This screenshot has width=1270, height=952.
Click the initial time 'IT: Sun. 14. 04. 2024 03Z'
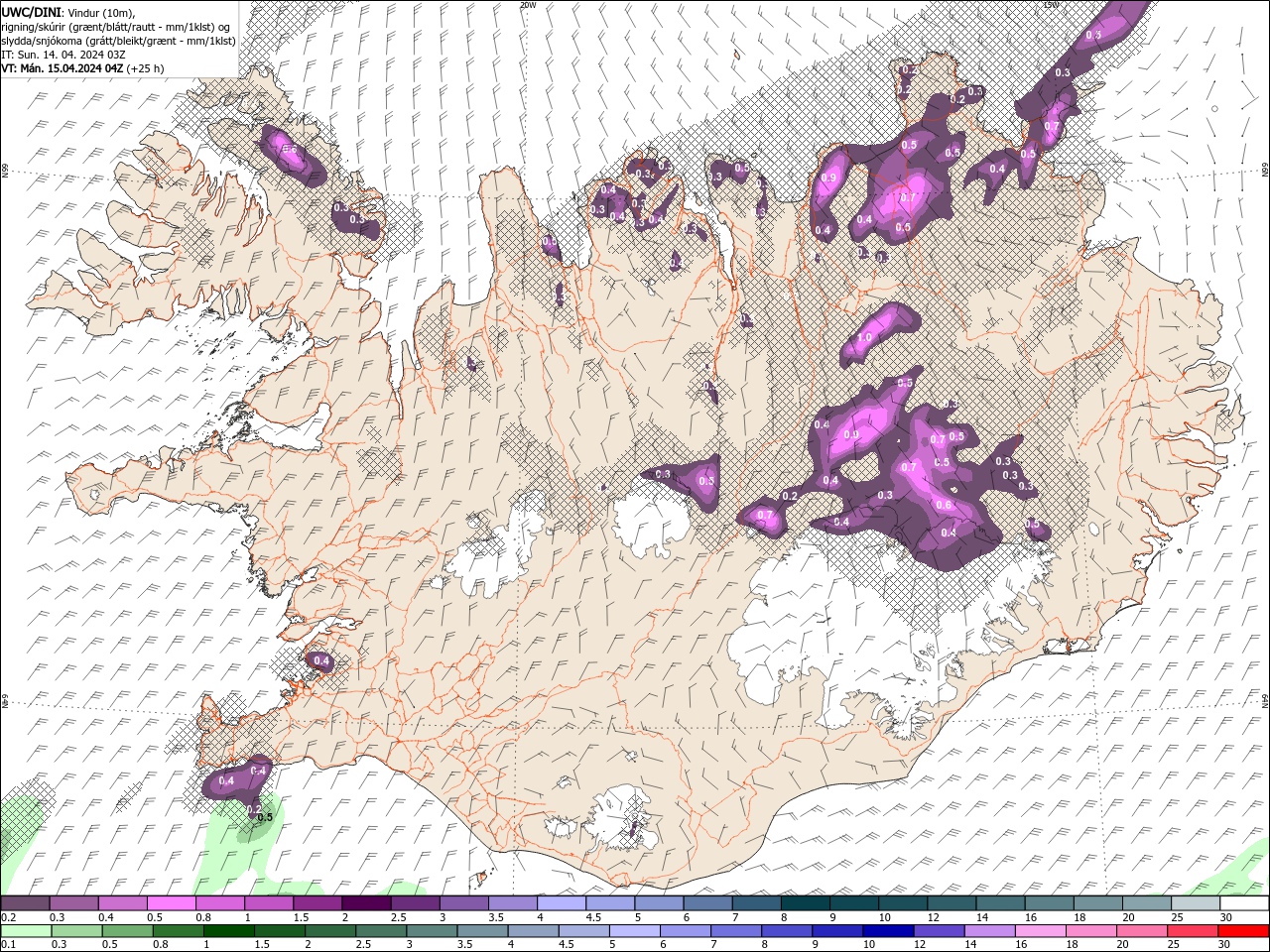click(x=63, y=55)
